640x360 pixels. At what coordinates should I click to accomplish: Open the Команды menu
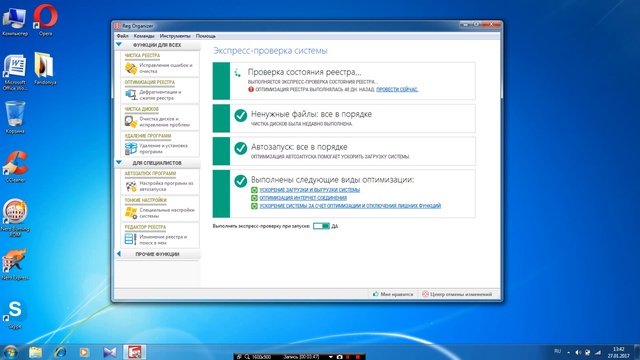[144, 36]
